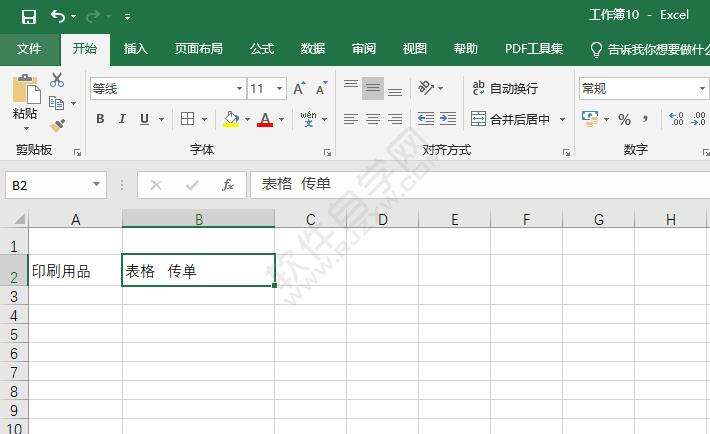Viewport: 710px width, 434px height.
Task: Open the 数据 ribbon tab
Action: pos(313,48)
